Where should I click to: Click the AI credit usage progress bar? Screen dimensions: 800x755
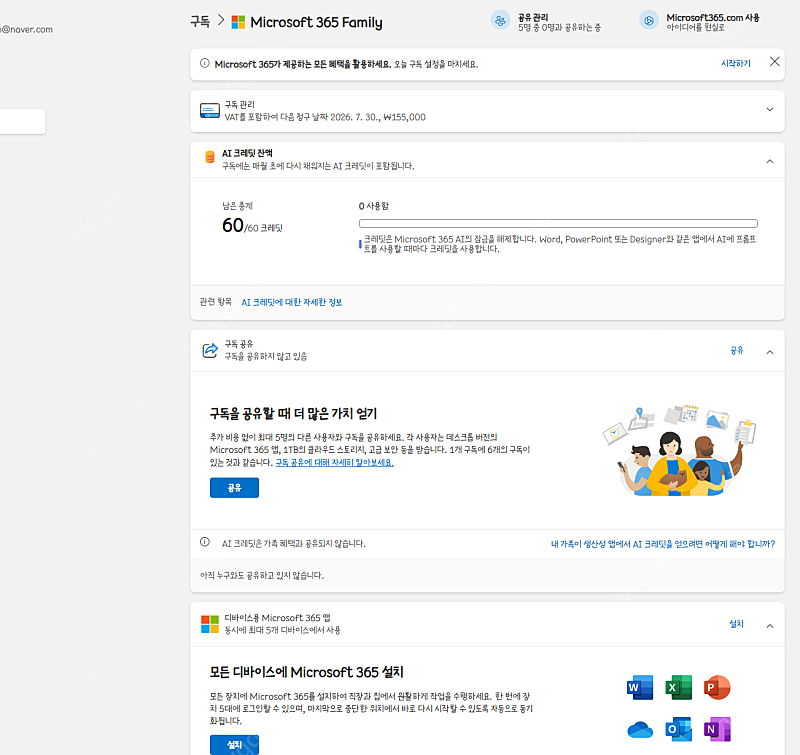558,223
